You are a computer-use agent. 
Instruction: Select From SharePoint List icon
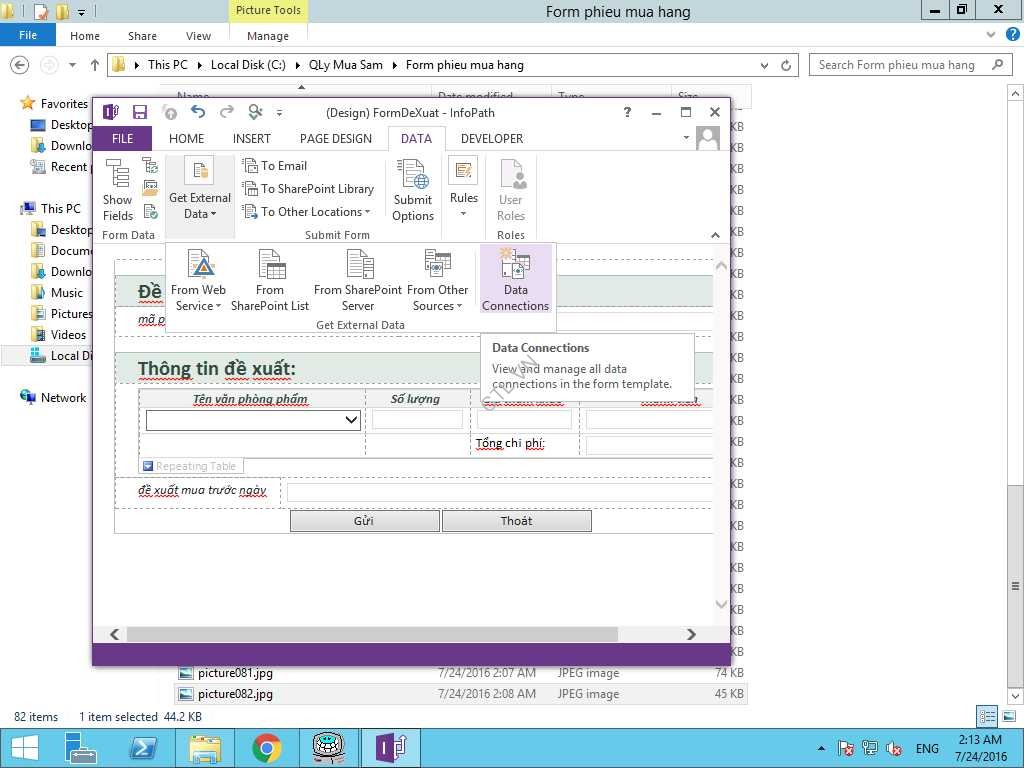(270, 280)
